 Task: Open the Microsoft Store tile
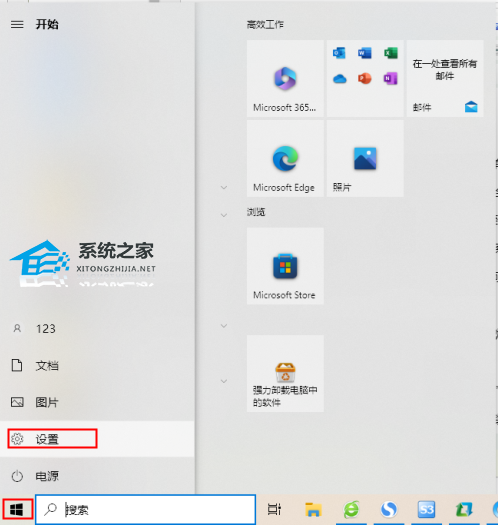click(285, 266)
